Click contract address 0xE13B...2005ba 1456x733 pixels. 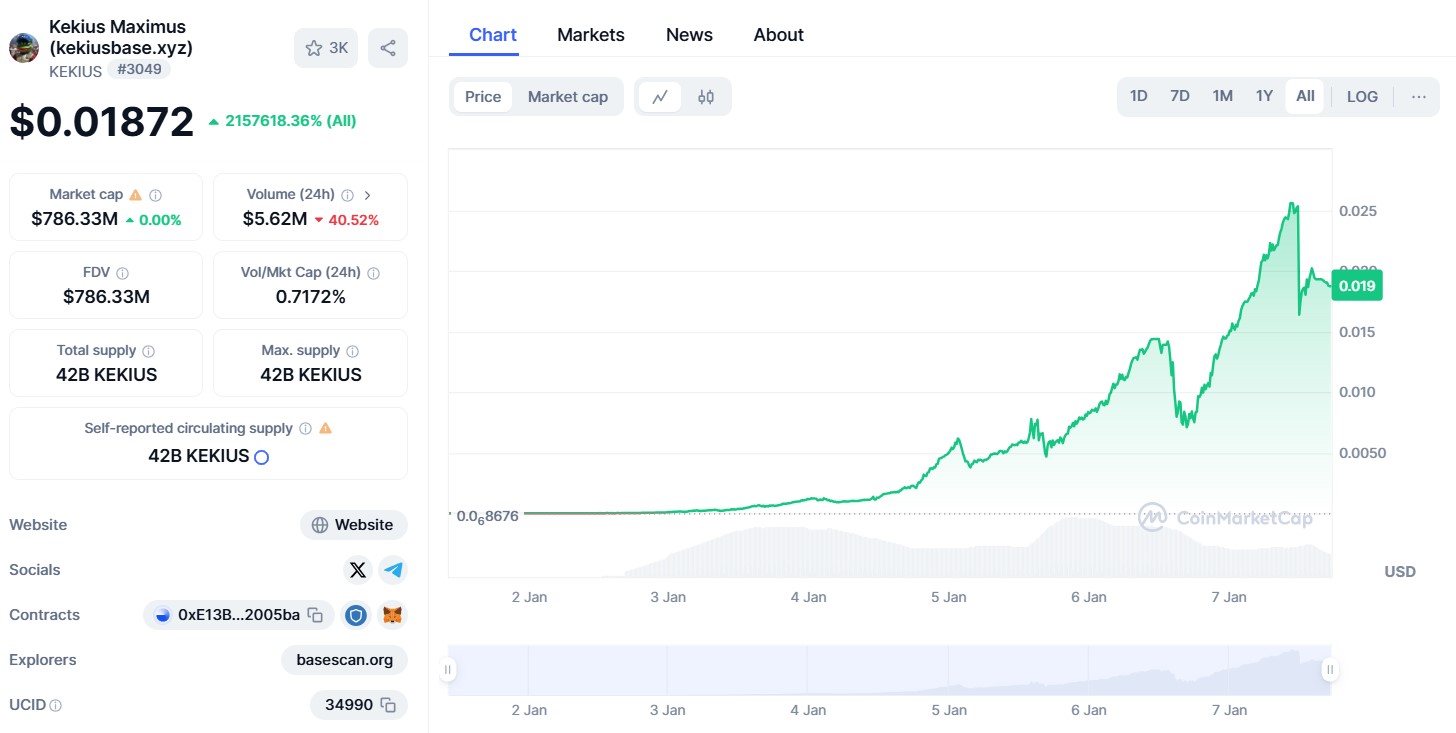pyautogui.click(x=239, y=615)
